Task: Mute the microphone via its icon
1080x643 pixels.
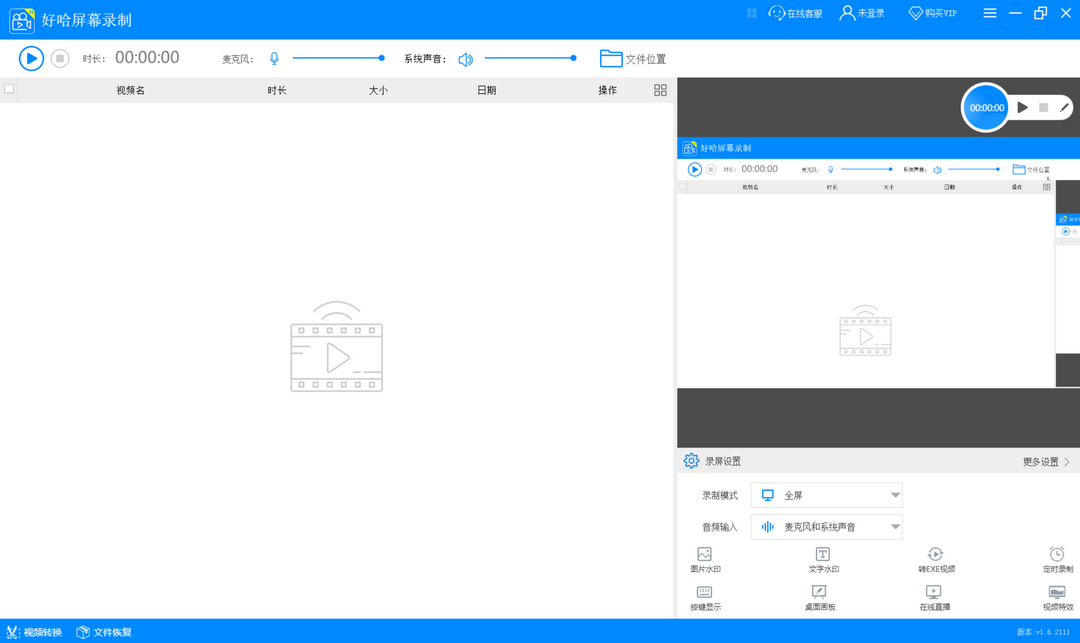Action: [x=274, y=59]
